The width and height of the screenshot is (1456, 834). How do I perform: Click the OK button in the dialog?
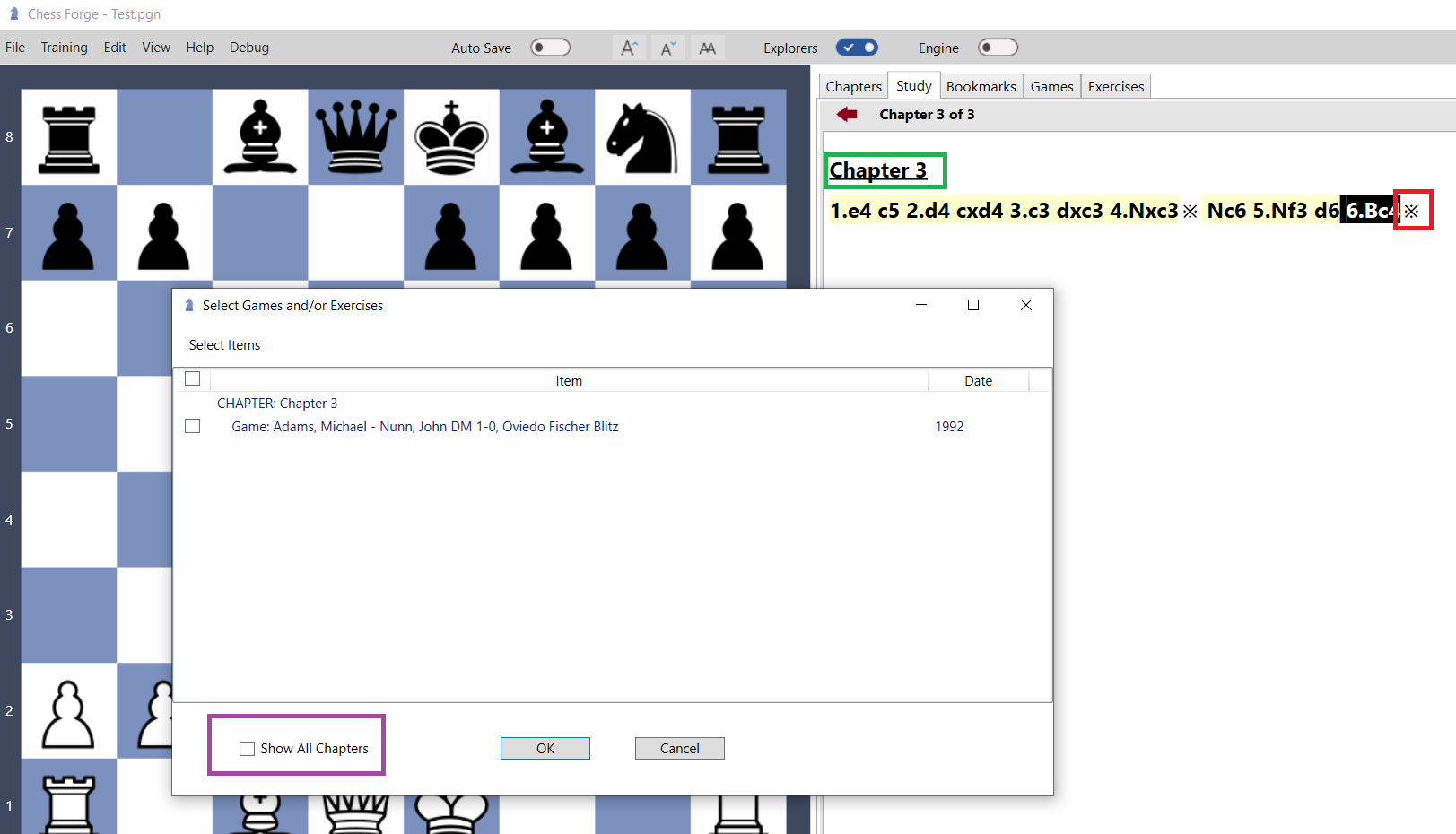point(545,748)
